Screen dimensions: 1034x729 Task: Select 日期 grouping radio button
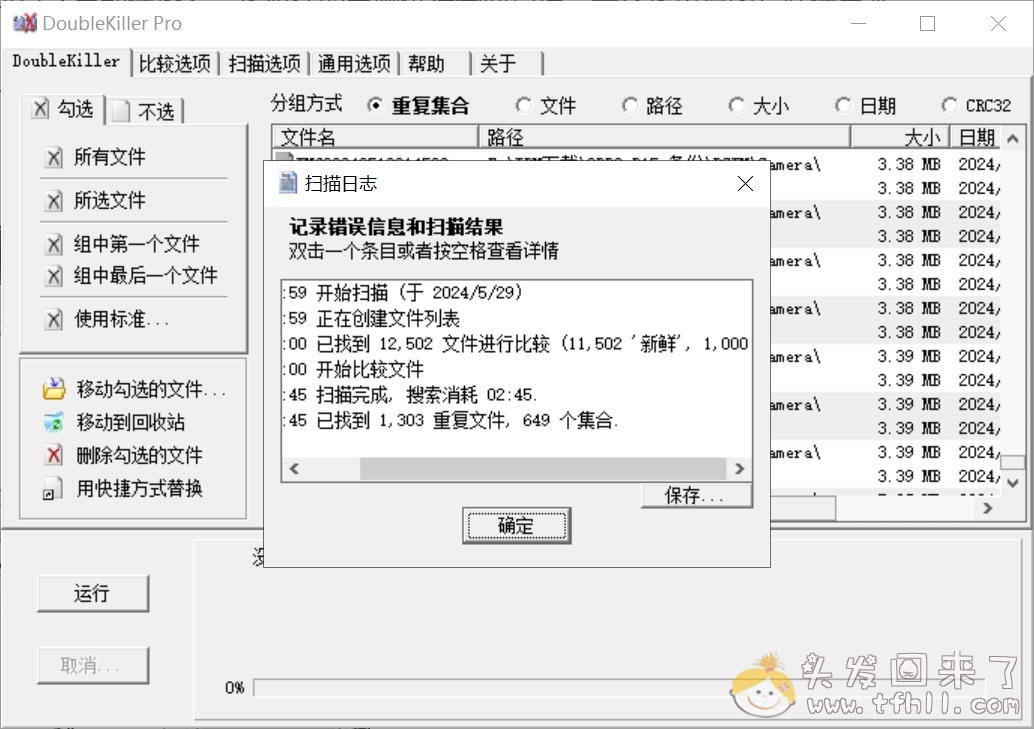(x=842, y=106)
